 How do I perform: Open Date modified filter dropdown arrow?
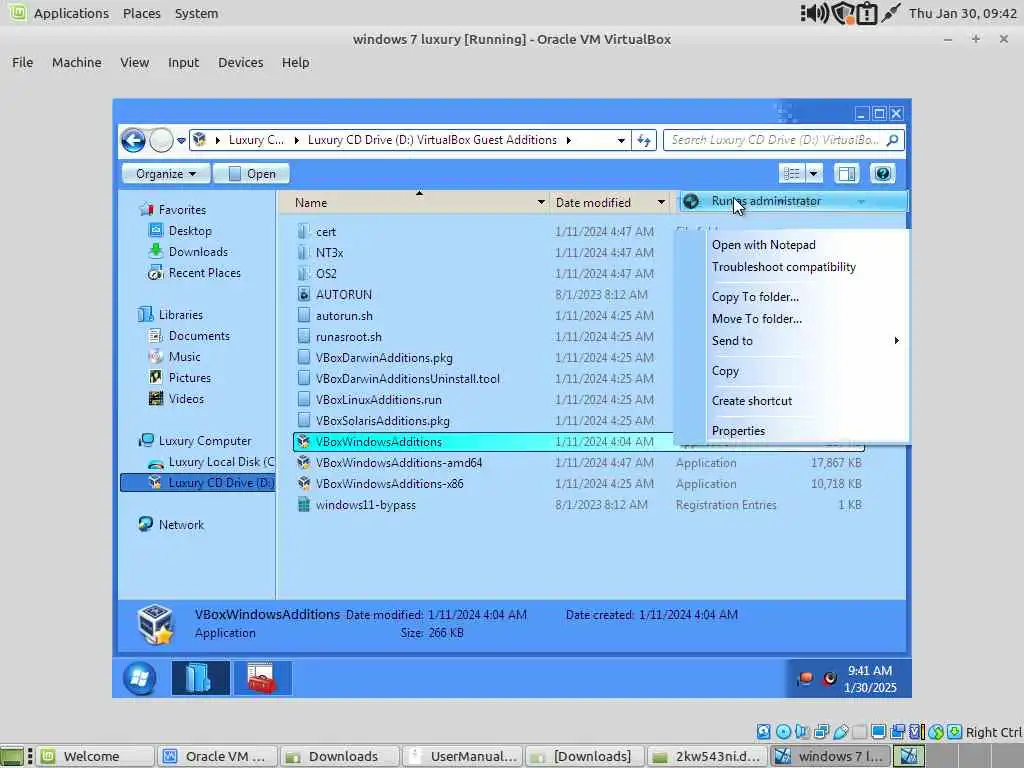[x=661, y=202]
